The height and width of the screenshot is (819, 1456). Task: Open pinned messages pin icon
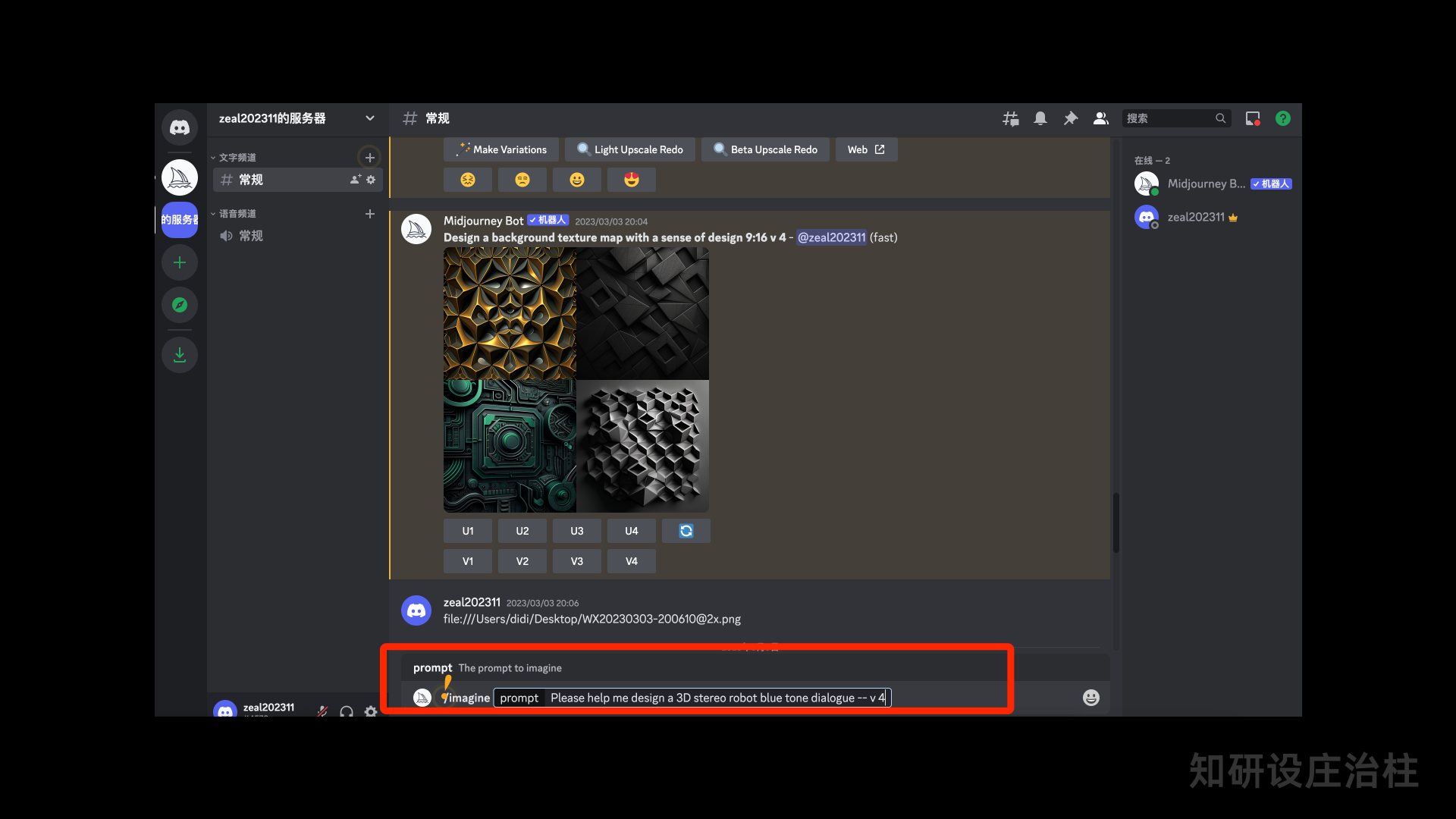[x=1071, y=118]
